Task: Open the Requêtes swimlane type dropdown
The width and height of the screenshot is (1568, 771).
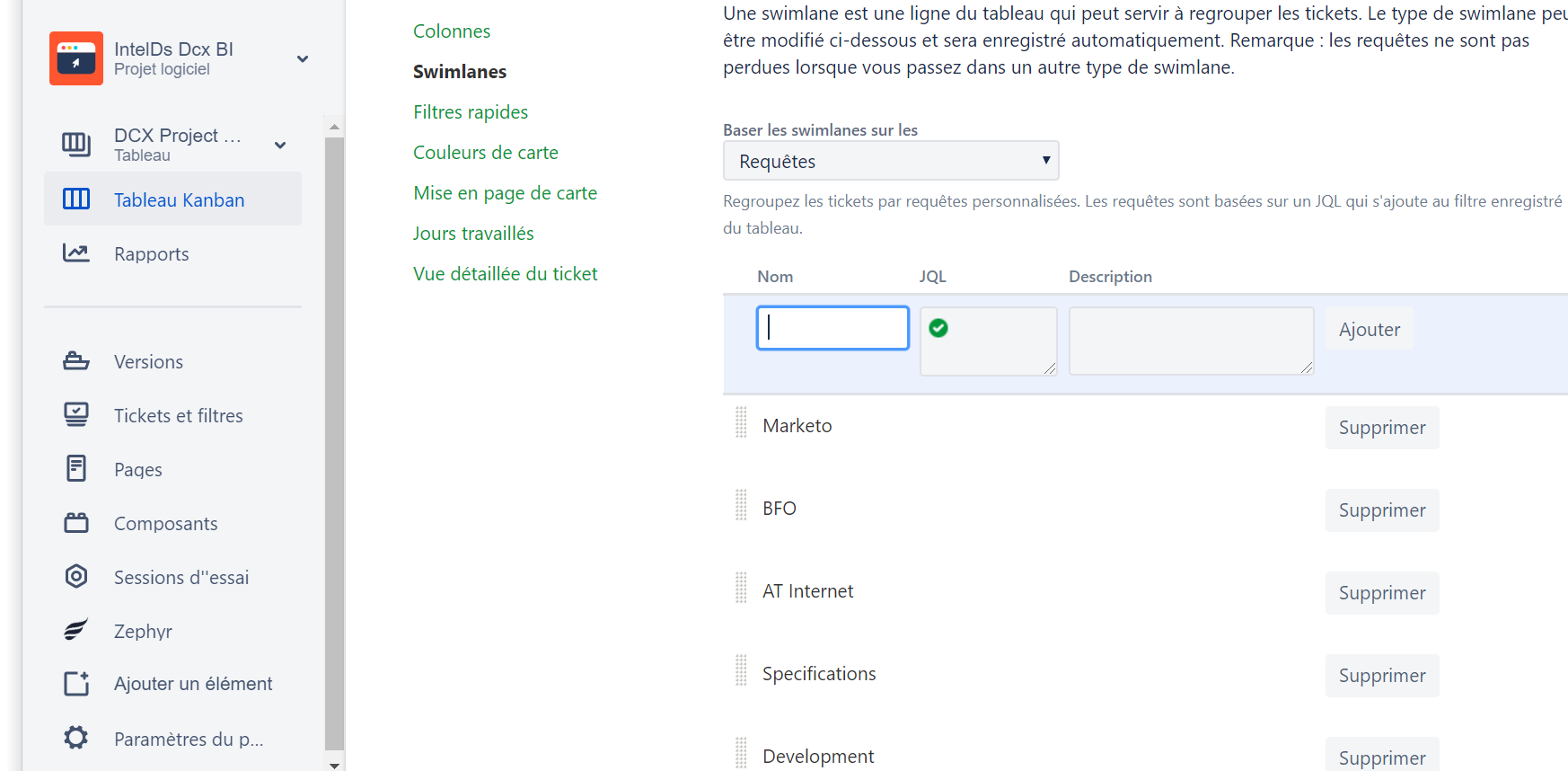Action: [x=891, y=161]
